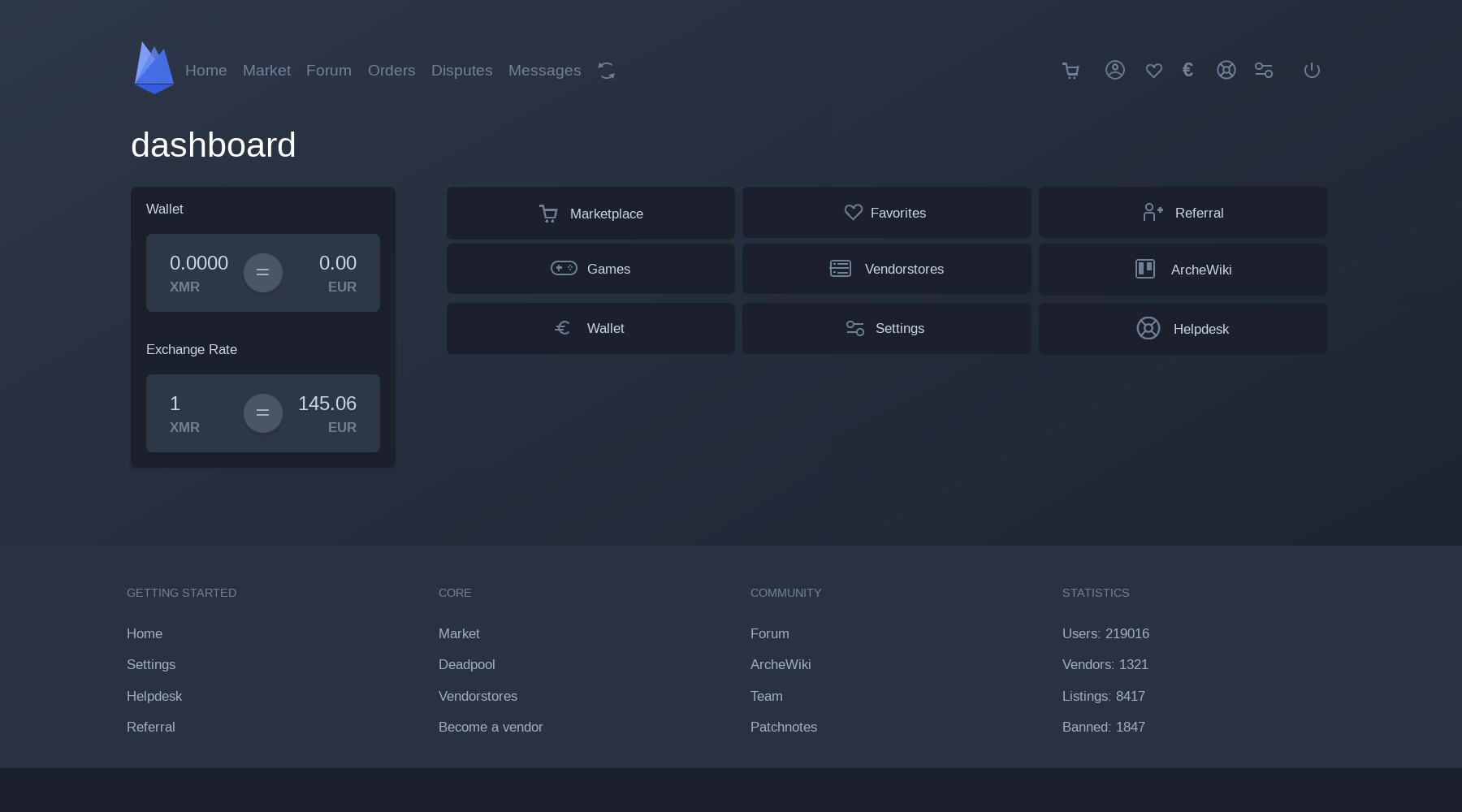Click Patchnotes link in footer
Screen dimensions: 1462x812
point(784,727)
